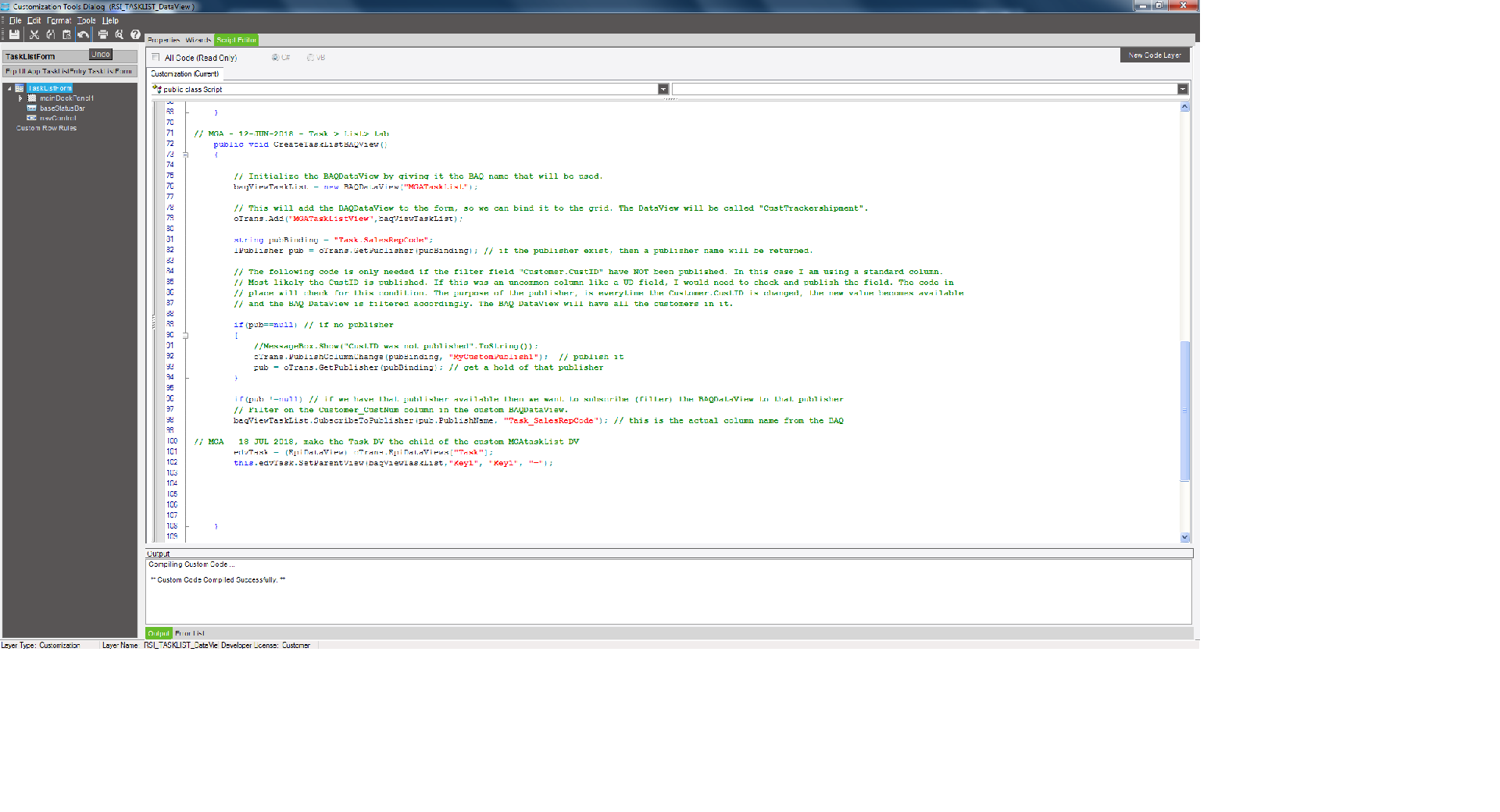The height and width of the screenshot is (812, 1500).
Task: Collapse the code block at line 73
Action: coord(185,155)
